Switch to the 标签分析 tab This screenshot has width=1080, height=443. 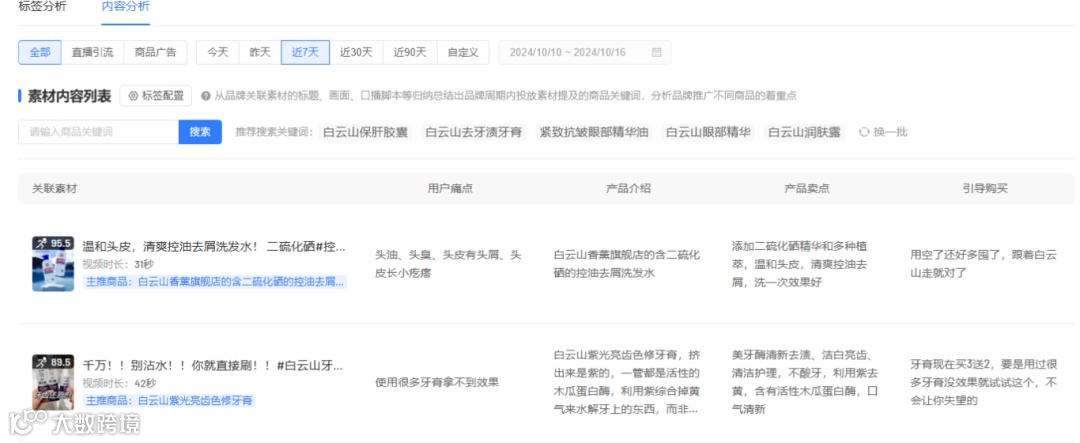tap(42, 7)
